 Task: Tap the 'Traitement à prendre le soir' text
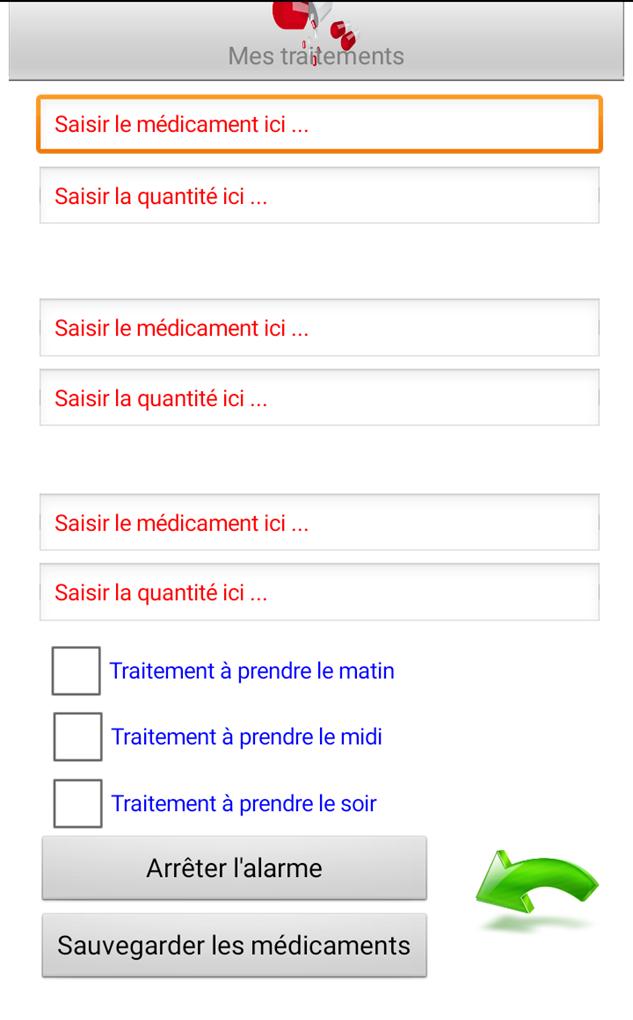coord(244,804)
